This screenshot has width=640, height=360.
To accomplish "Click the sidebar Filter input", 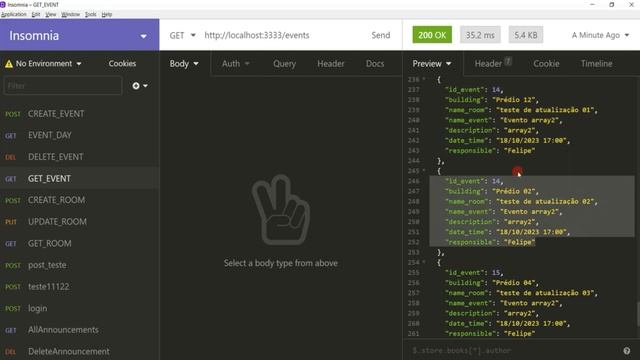I will click(63, 86).
